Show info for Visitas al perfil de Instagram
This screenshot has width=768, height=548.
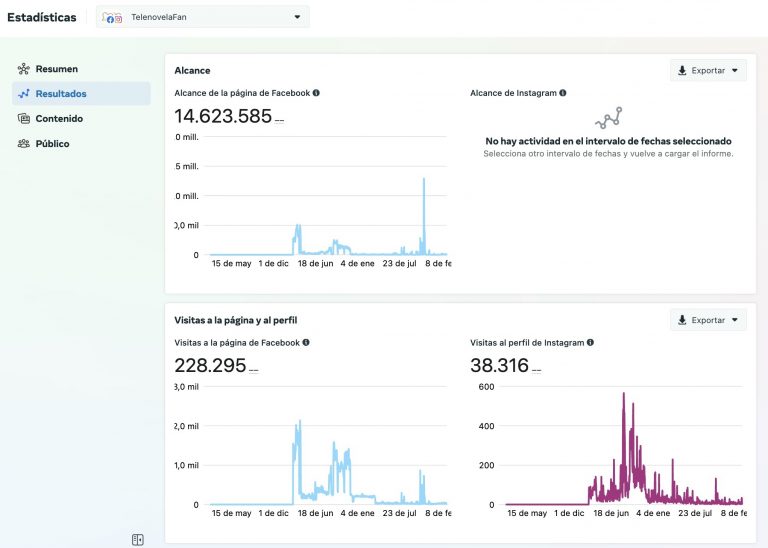click(x=590, y=343)
